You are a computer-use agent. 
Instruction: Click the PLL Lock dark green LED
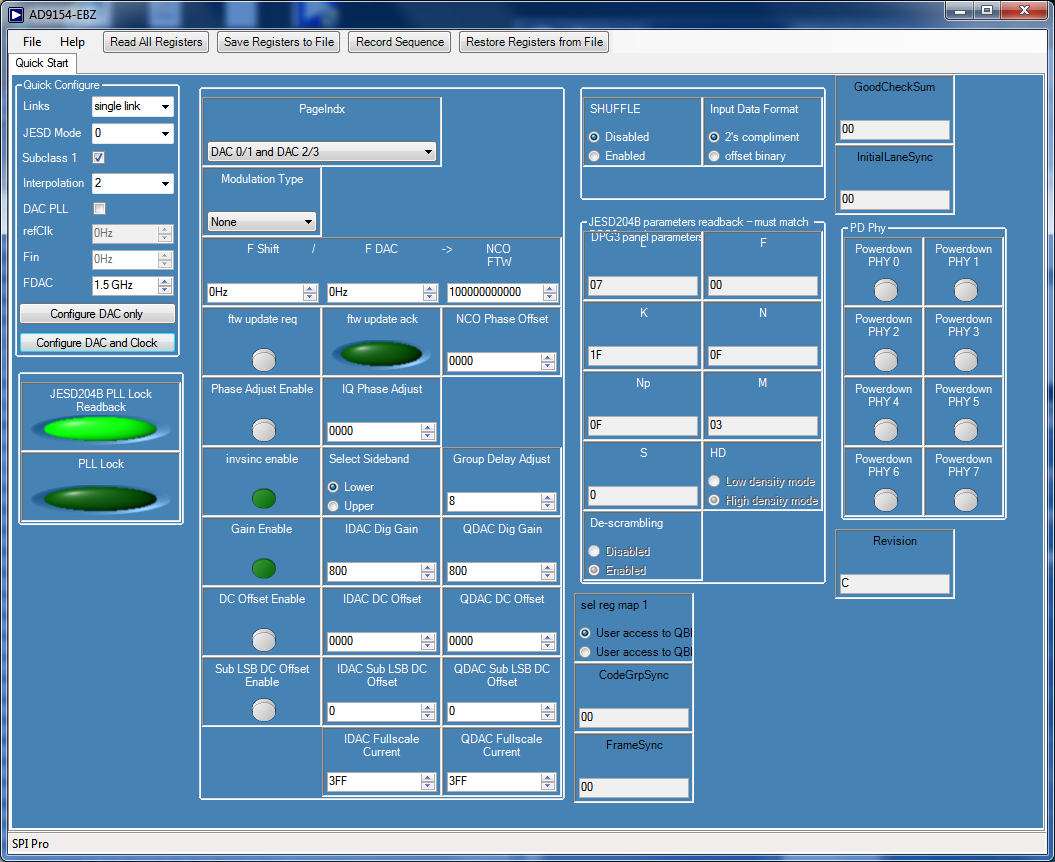tap(100, 499)
